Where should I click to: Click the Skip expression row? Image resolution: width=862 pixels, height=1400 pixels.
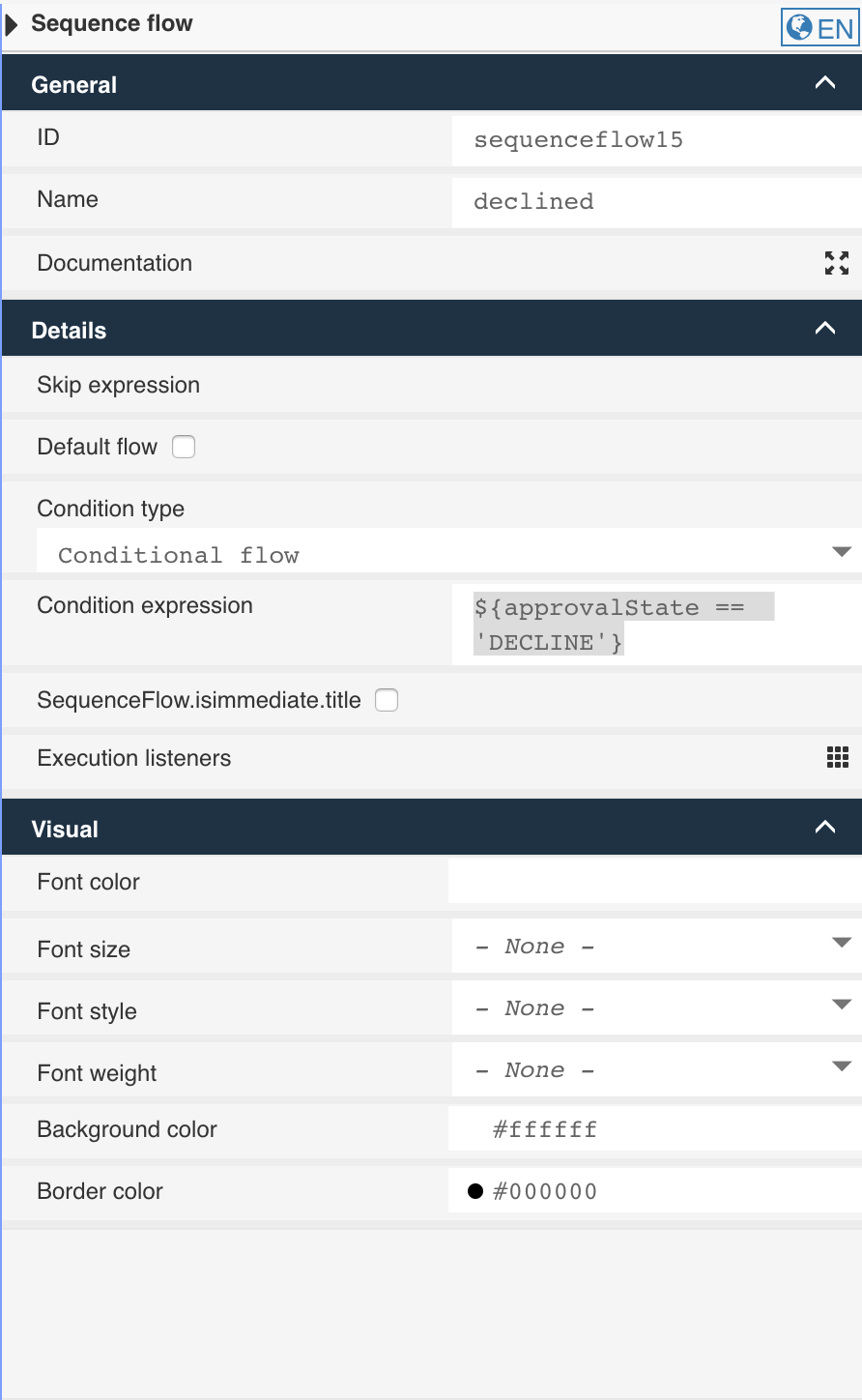click(x=118, y=384)
